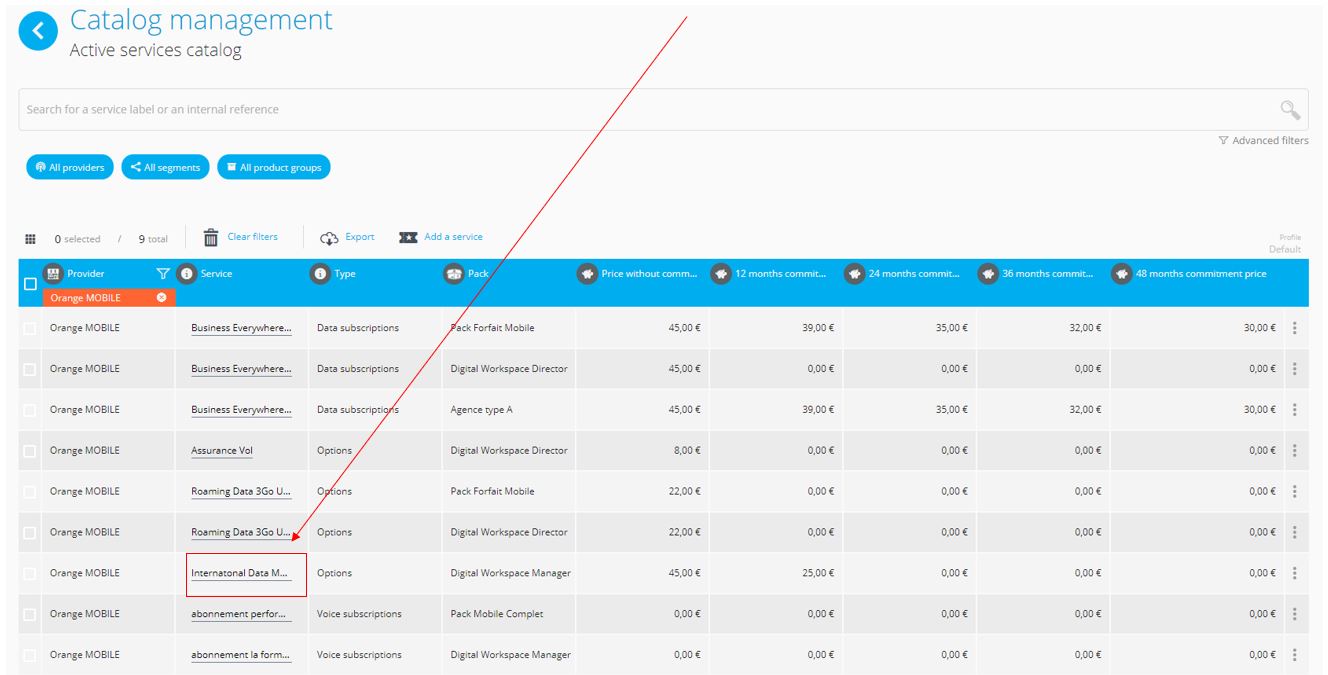The width and height of the screenshot is (1328, 675).
Task: Open the Default profile selector
Action: point(1285,249)
